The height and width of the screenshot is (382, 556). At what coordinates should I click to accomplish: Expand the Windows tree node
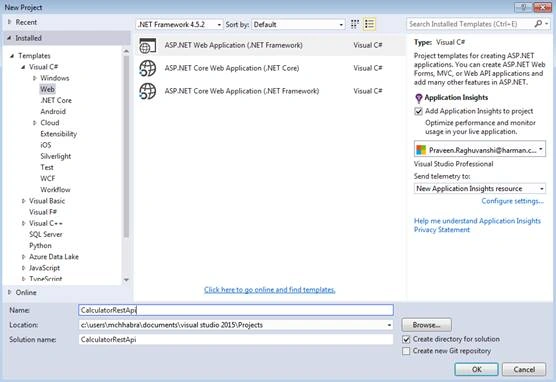34,78
